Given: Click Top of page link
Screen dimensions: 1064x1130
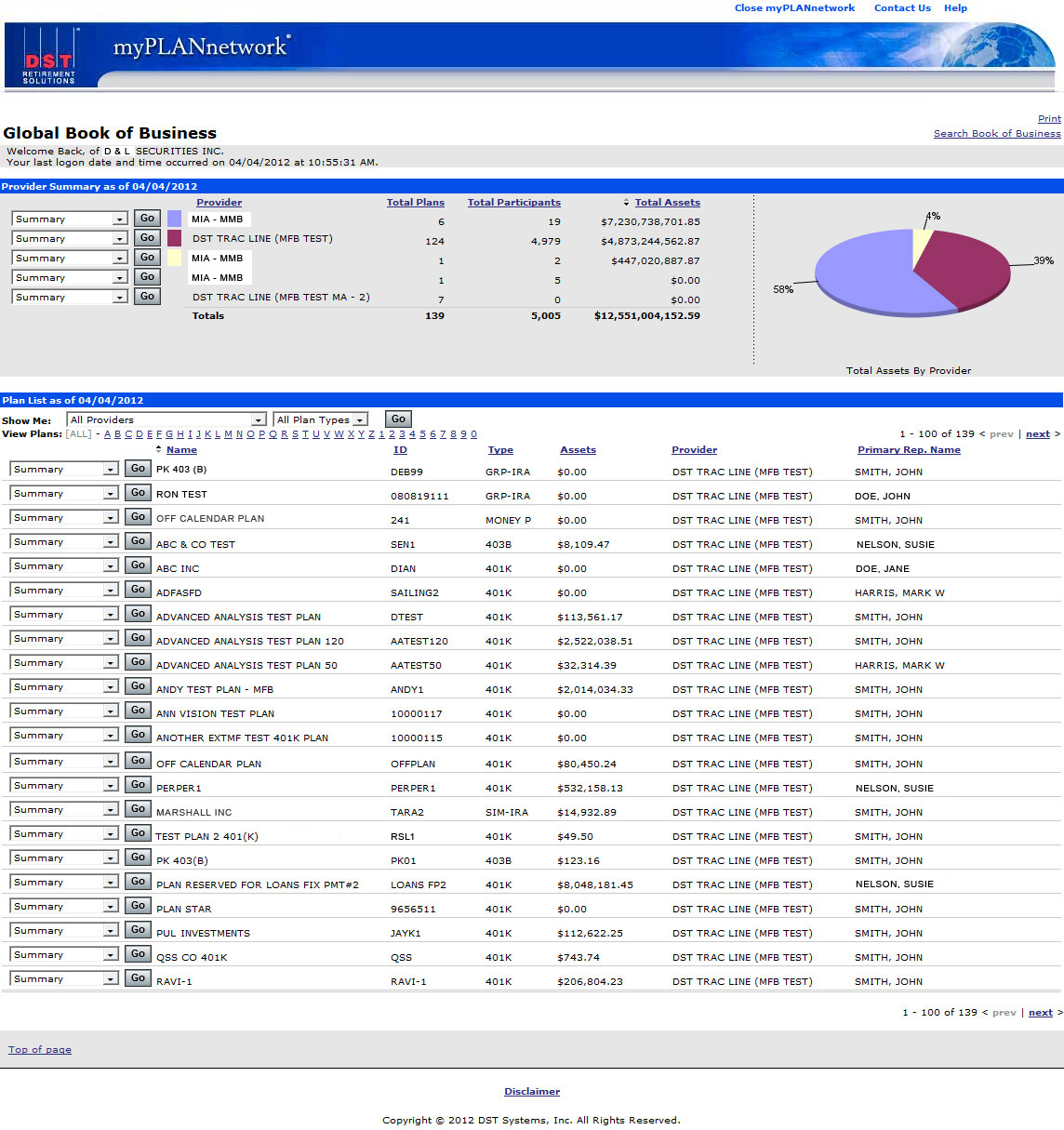Looking at the screenshot, I should pos(40,1050).
